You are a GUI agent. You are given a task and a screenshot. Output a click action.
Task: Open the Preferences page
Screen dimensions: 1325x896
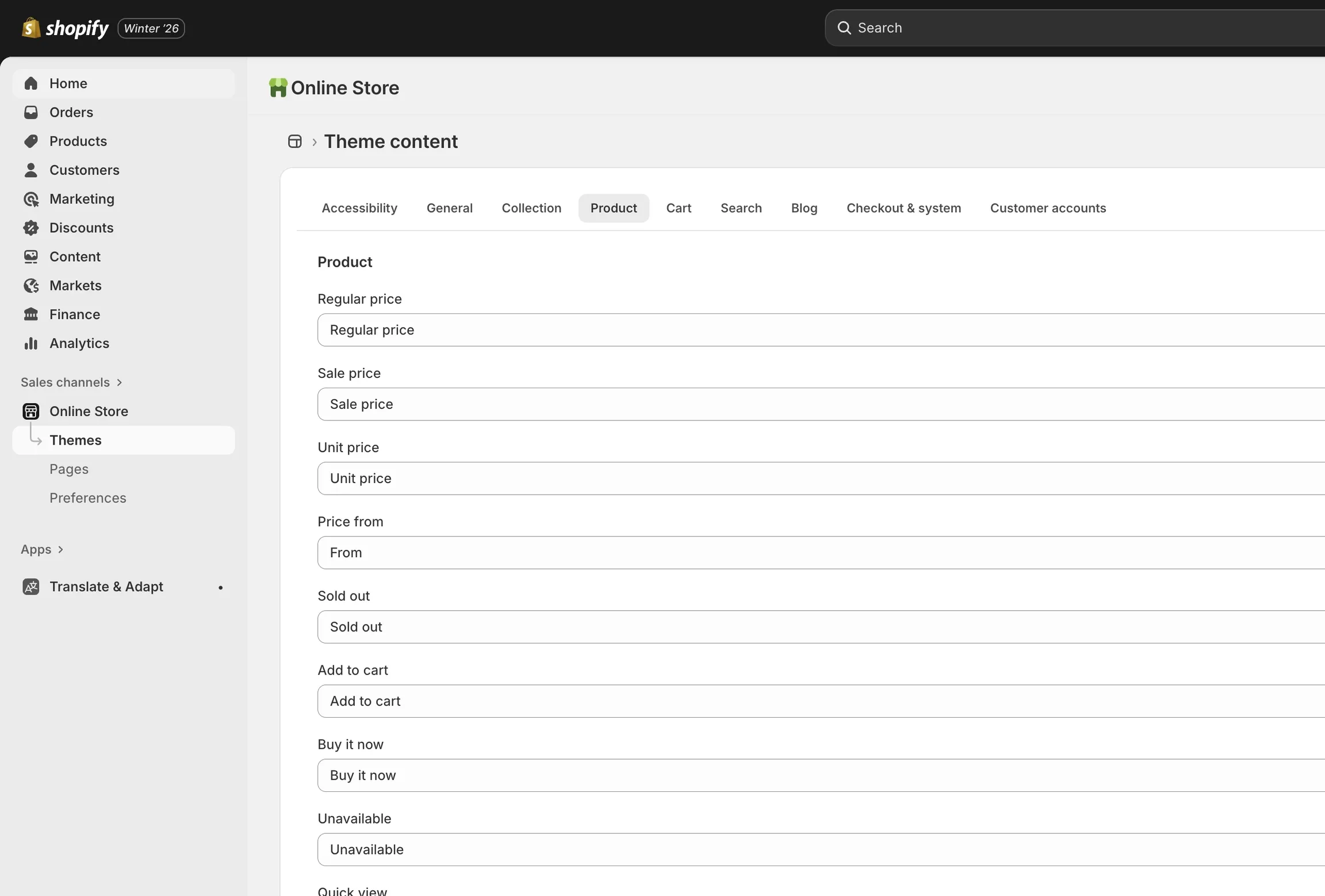point(88,497)
